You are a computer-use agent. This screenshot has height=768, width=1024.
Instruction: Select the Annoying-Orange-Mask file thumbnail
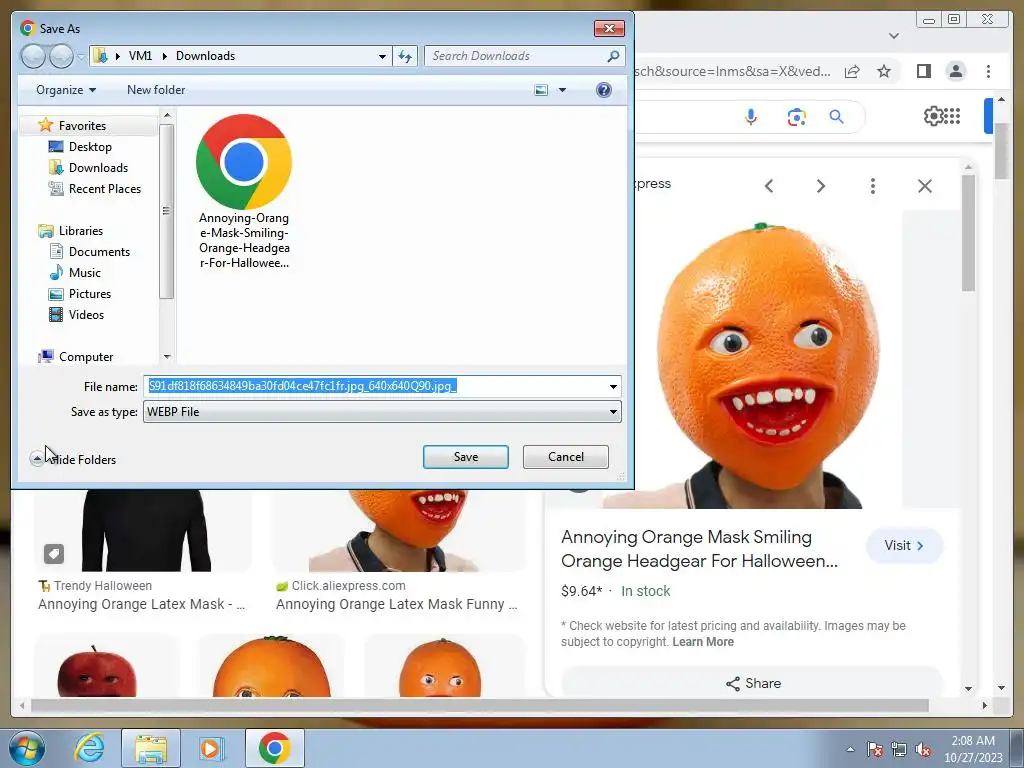244,191
